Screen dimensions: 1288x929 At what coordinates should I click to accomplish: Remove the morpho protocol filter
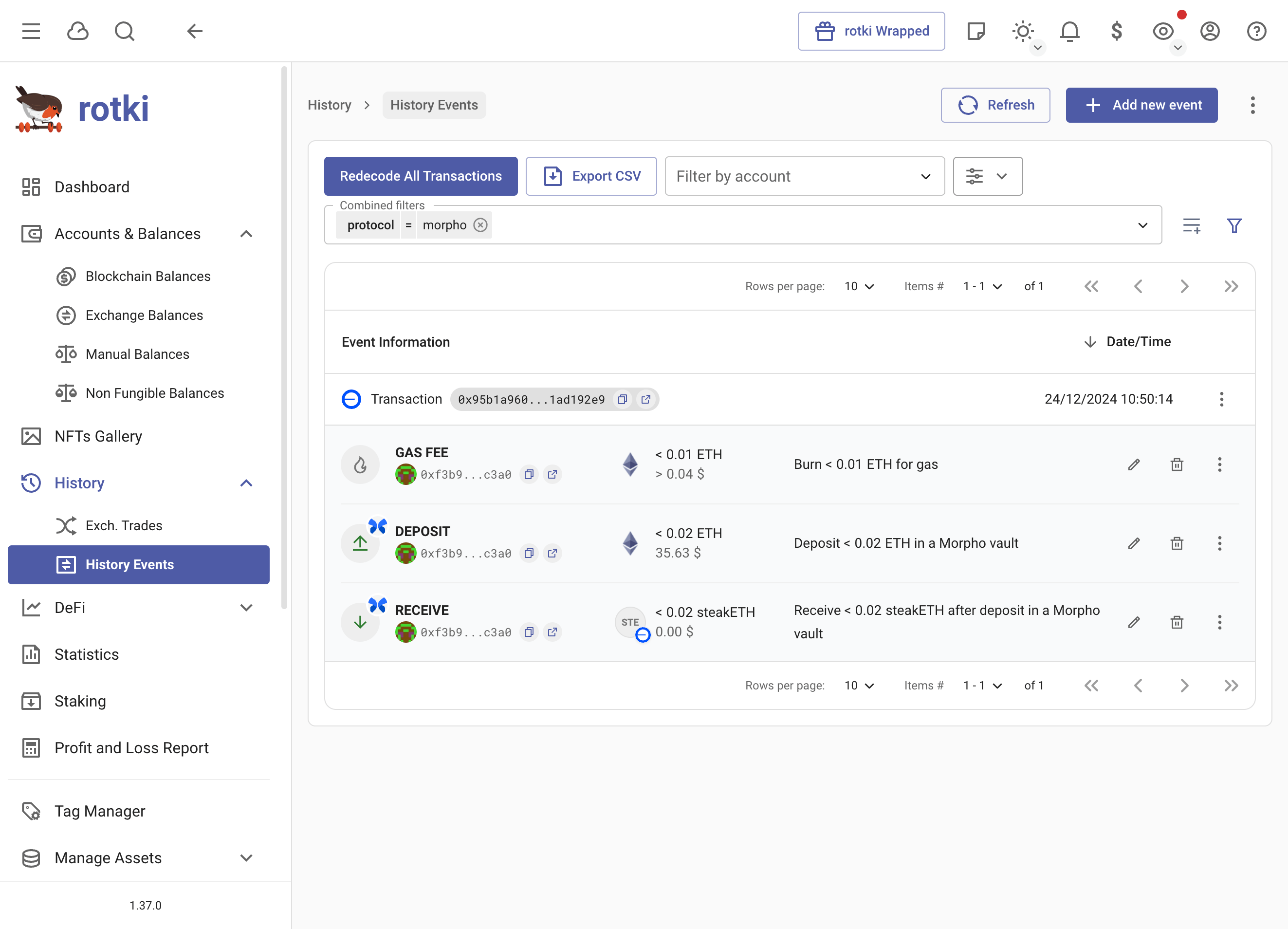(481, 225)
